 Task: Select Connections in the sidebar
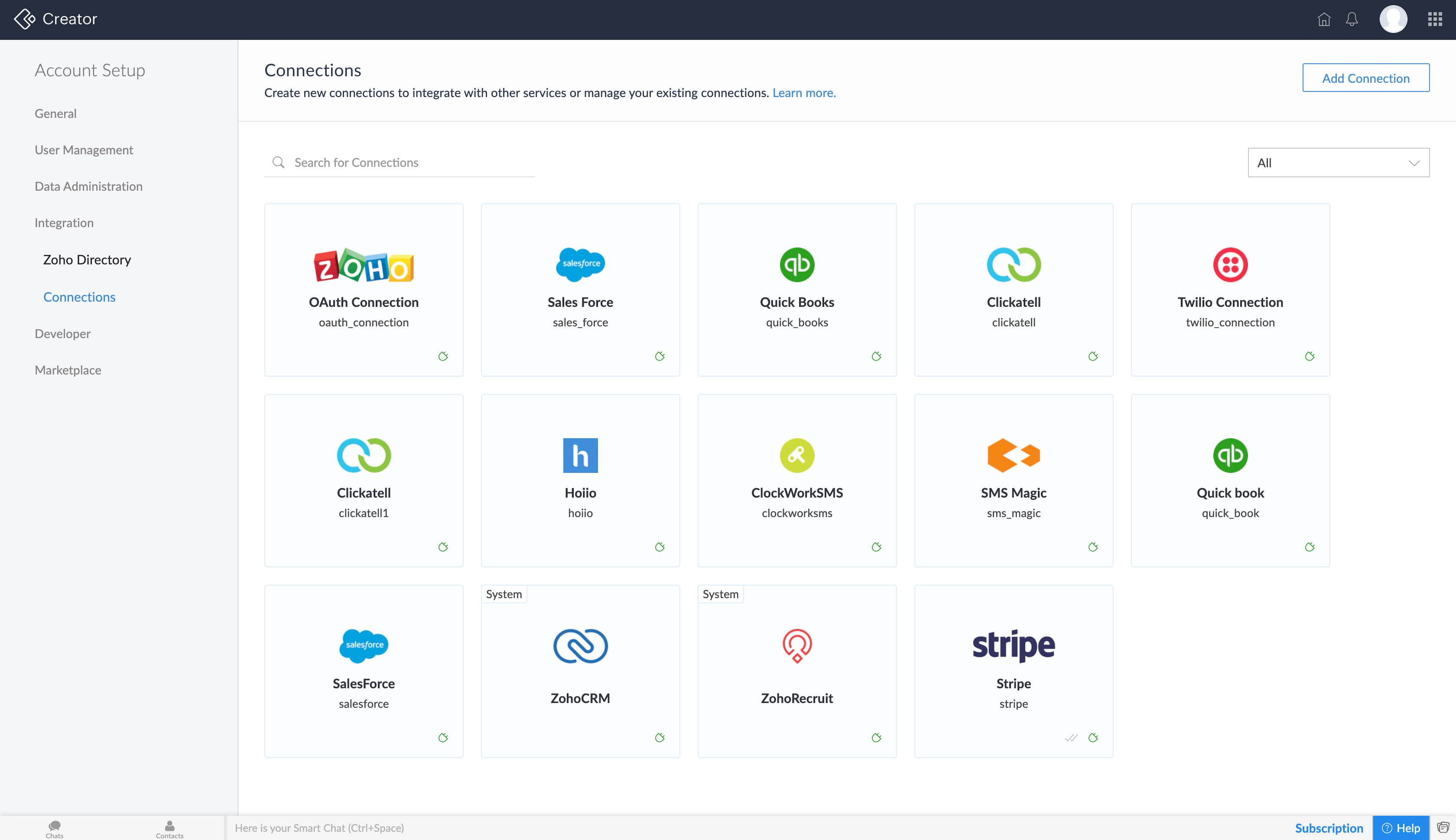click(80, 296)
